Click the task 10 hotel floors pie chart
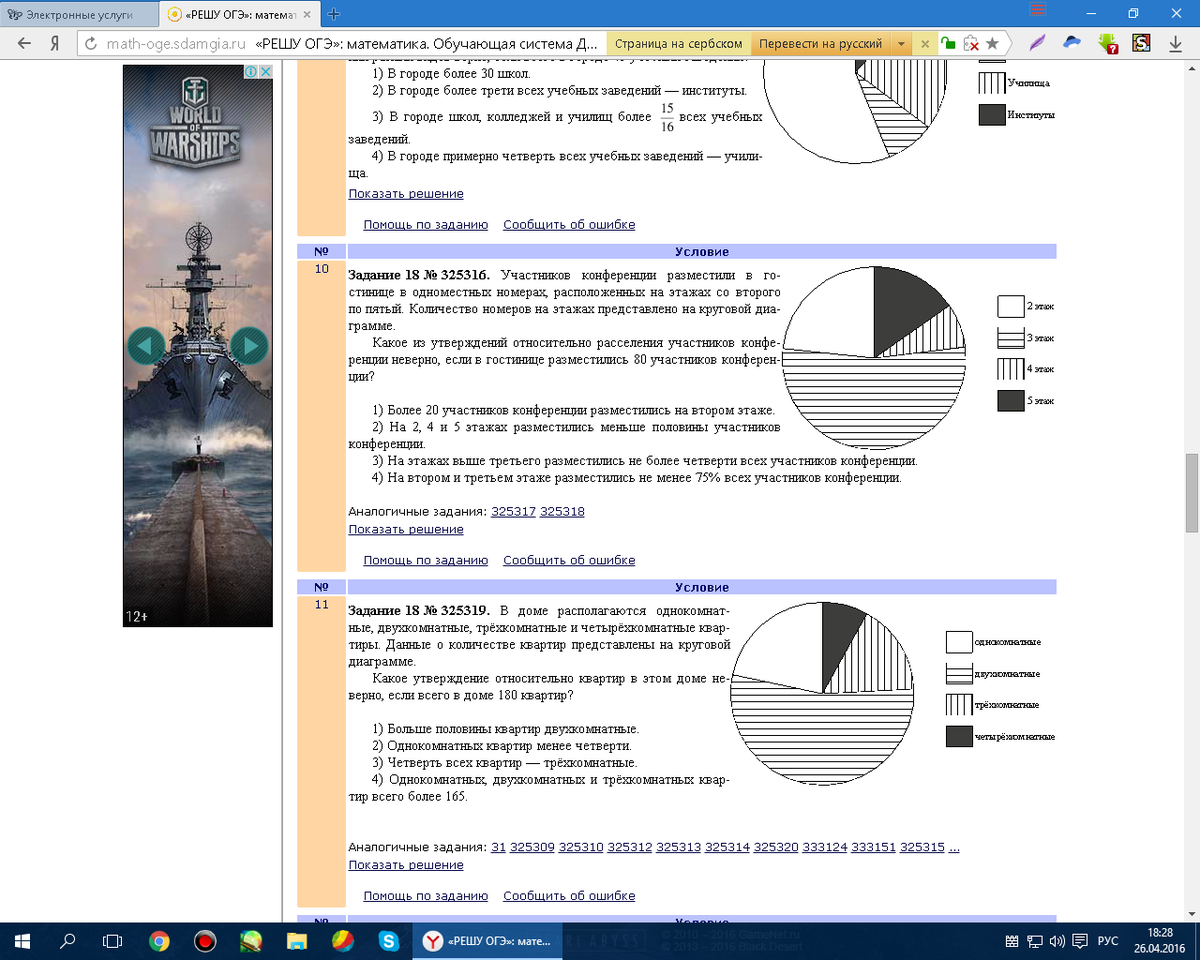Viewport: 1200px width, 960px height. 874,357
